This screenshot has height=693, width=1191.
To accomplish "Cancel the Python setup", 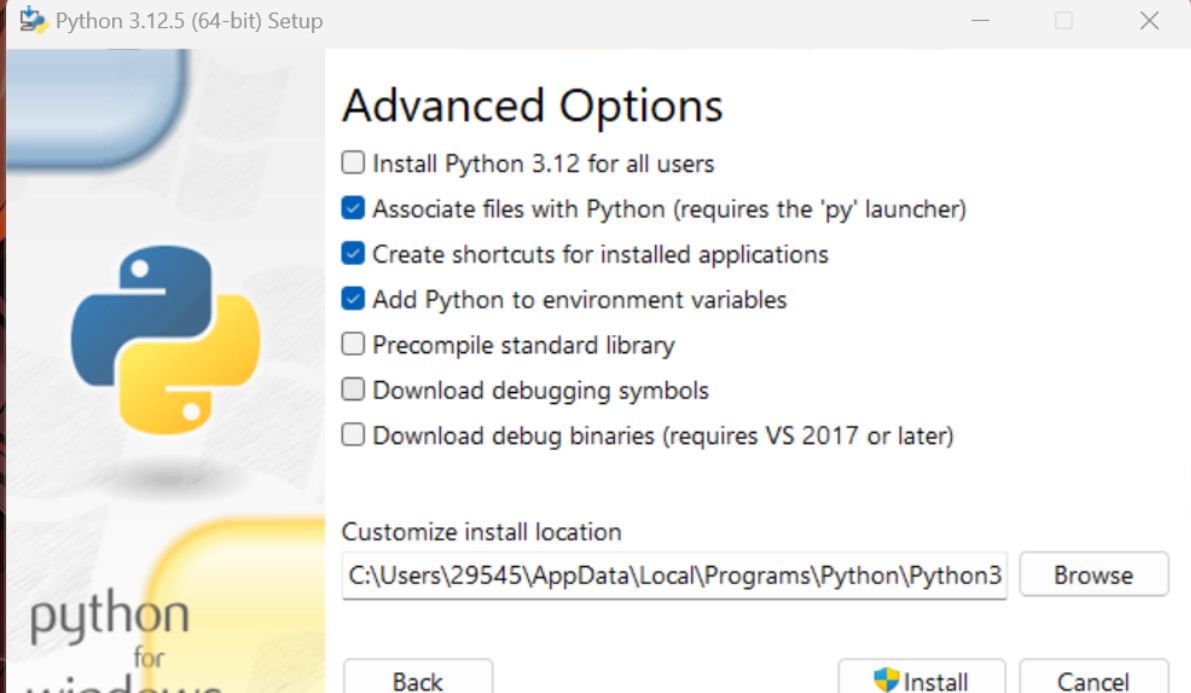I will (x=1093, y=678).
